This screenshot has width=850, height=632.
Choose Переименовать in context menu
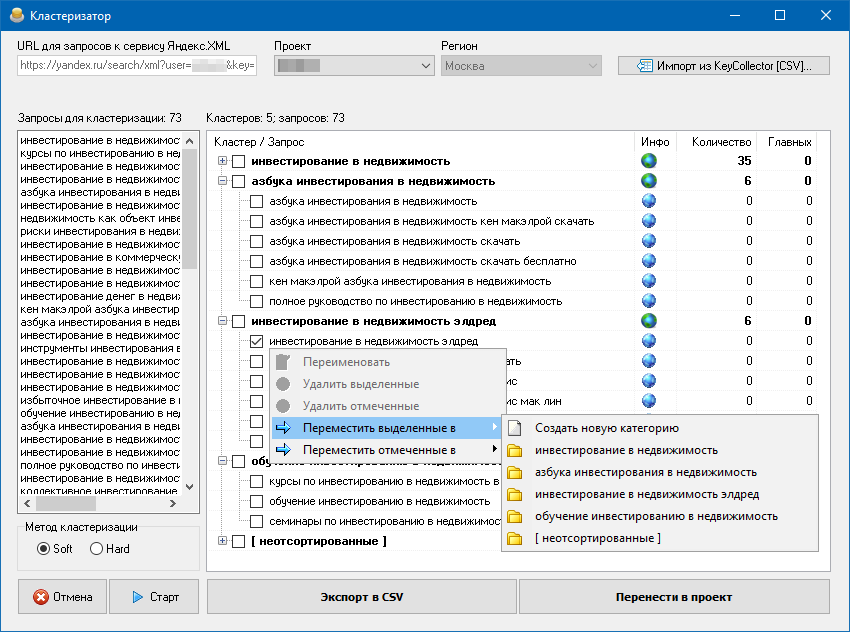click(385, 362)
